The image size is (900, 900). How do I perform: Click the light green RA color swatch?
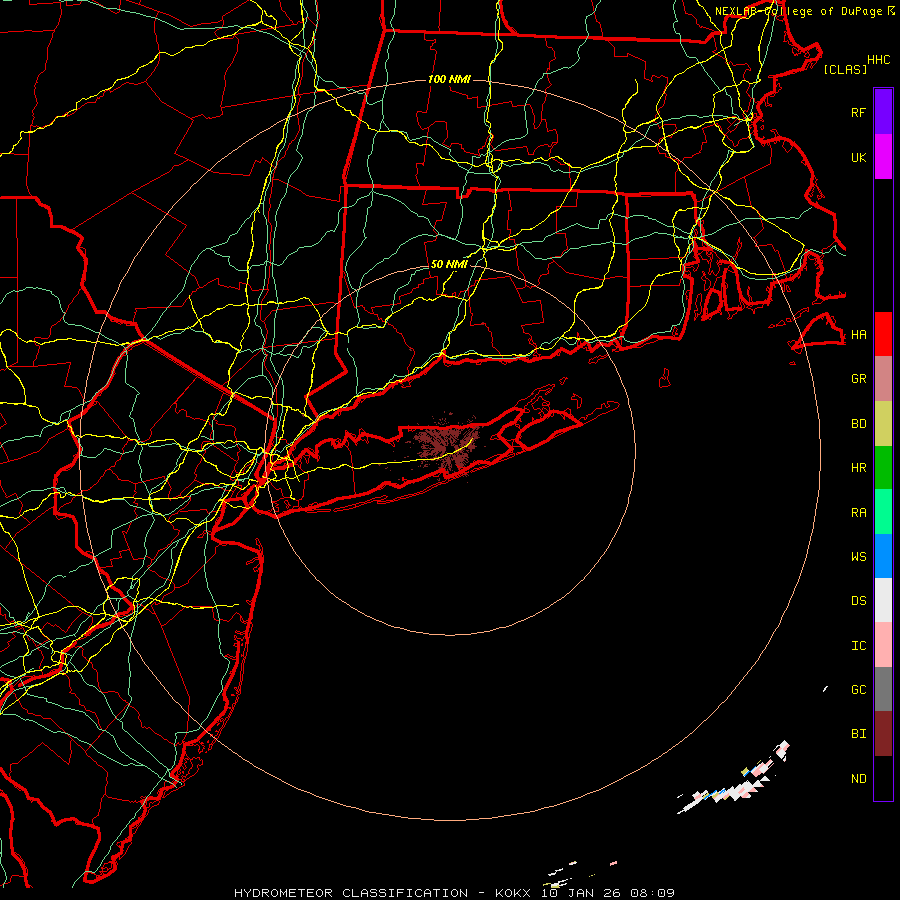pyautogui.click(x=883, y=512)
